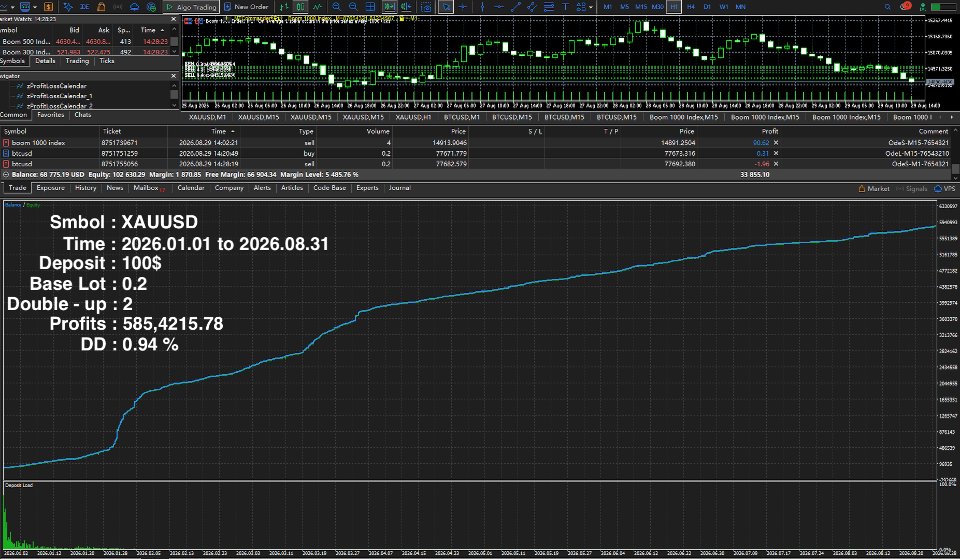
Task: Switch chart to bar chart mode
Action: point(283,7)
